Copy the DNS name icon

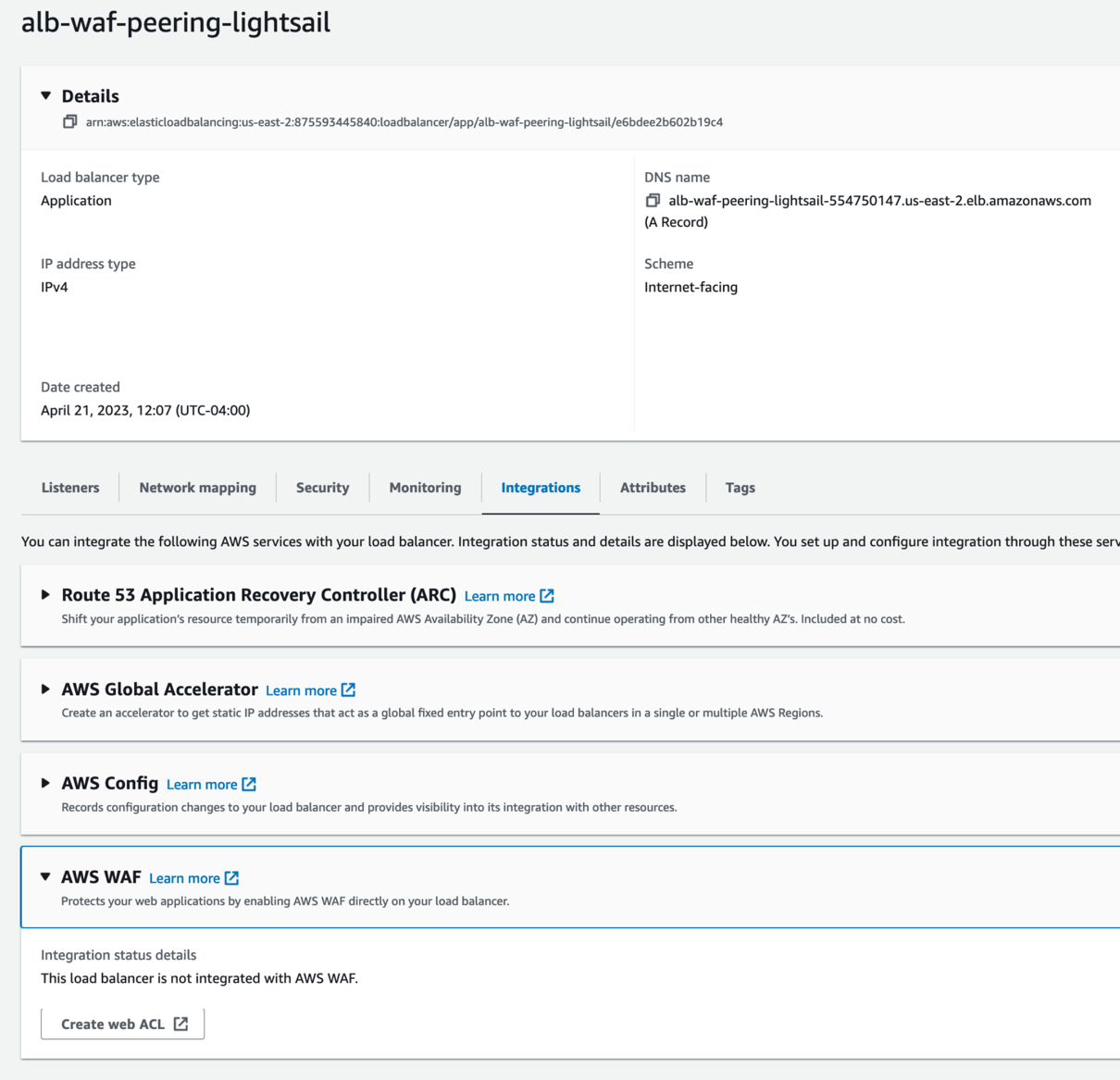tap(653, 201)
